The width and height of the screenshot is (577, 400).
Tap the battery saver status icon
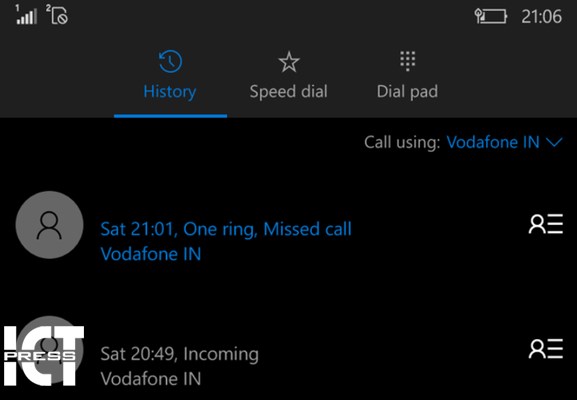(491, 17)
